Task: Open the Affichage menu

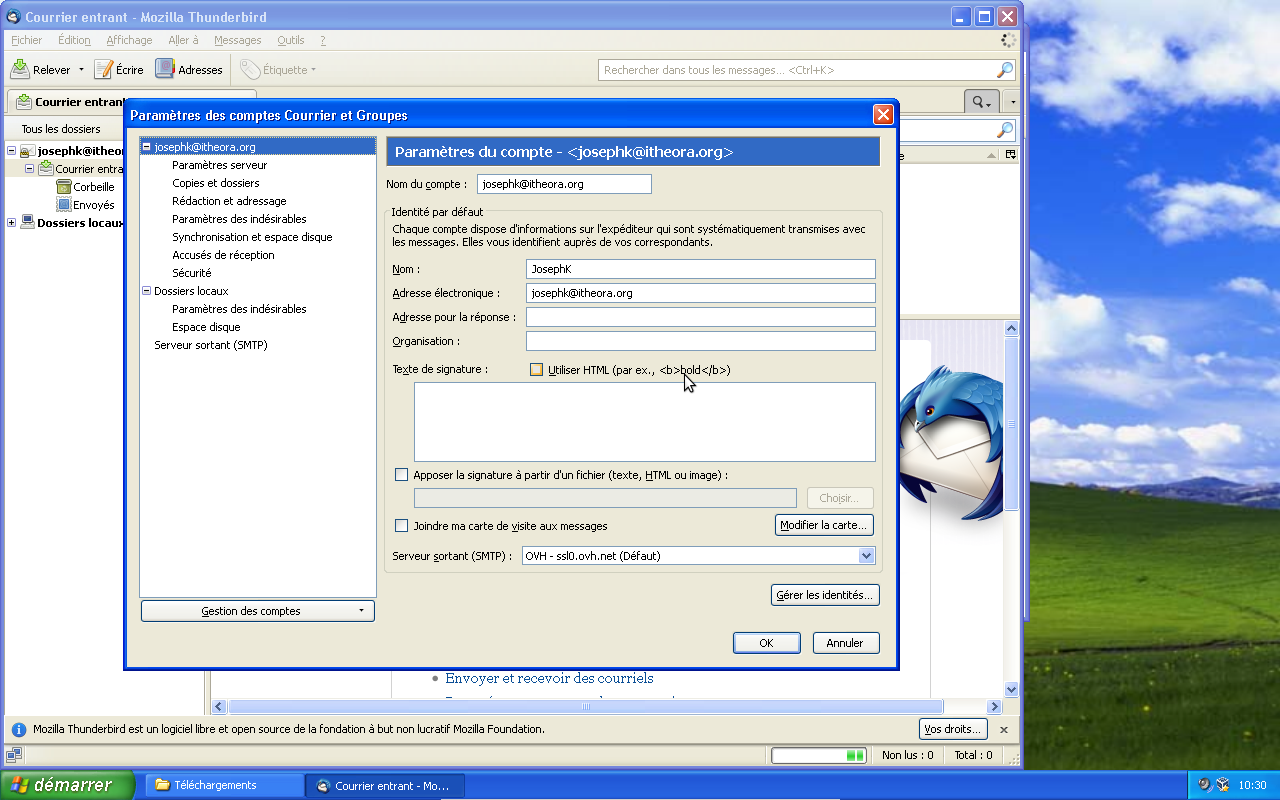Action: [129, 40]
